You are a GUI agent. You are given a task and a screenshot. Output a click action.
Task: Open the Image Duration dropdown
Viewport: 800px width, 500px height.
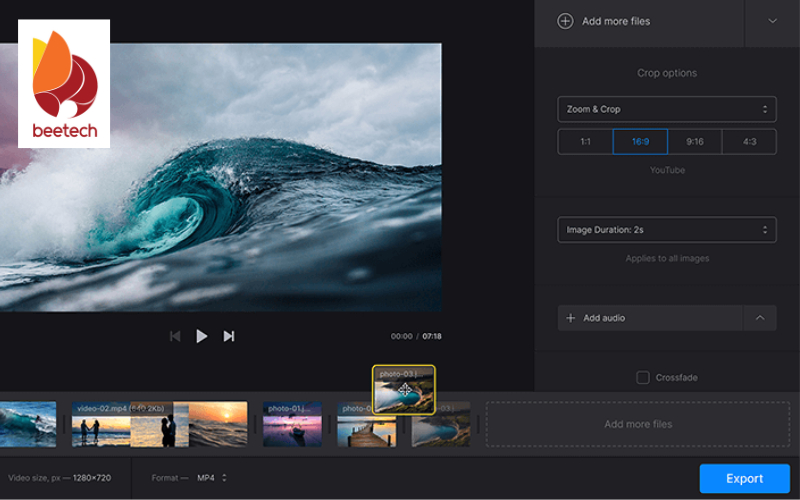click(667, 230)
